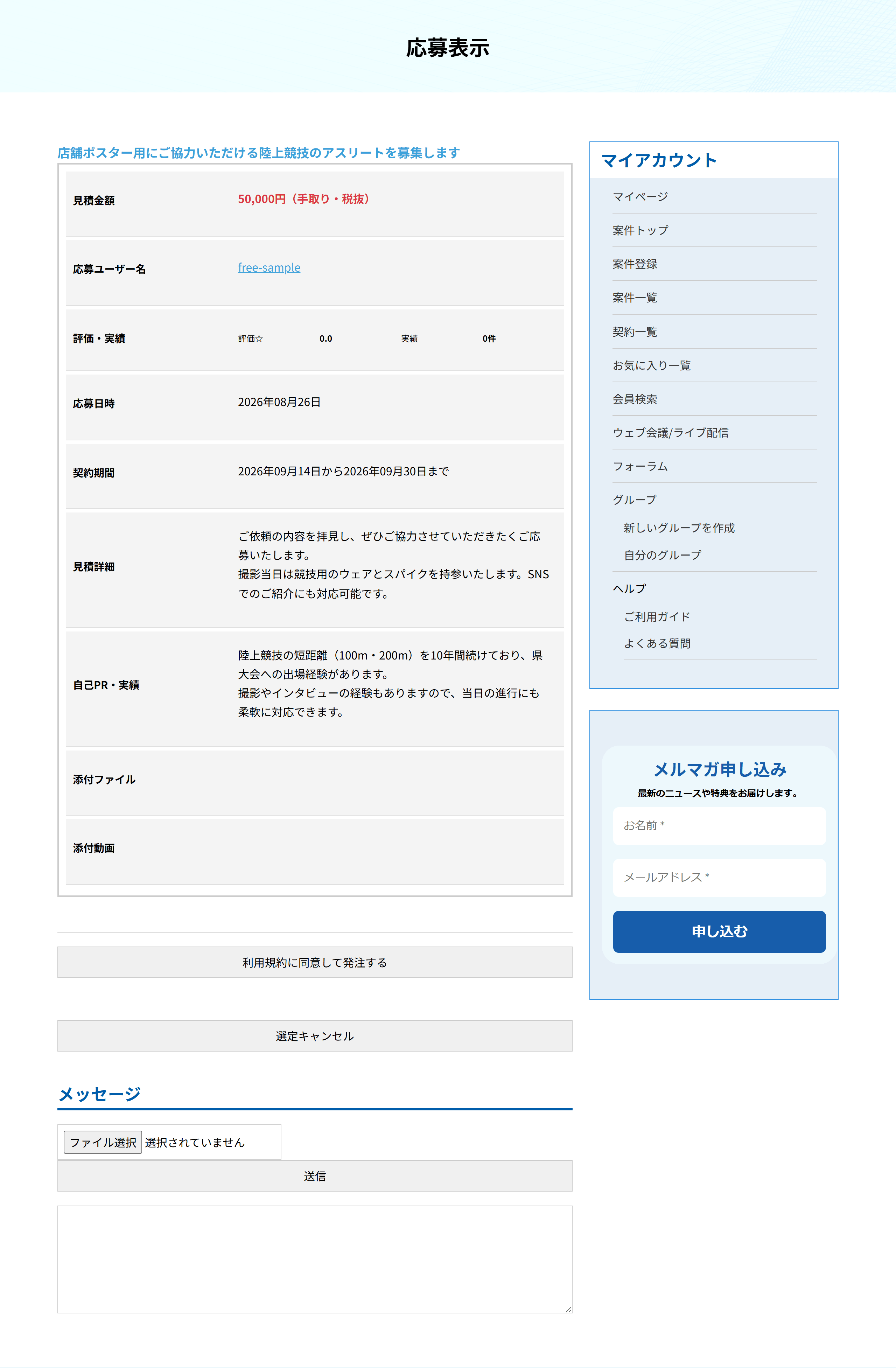Open マイページ in sidebar

(640, 197)
